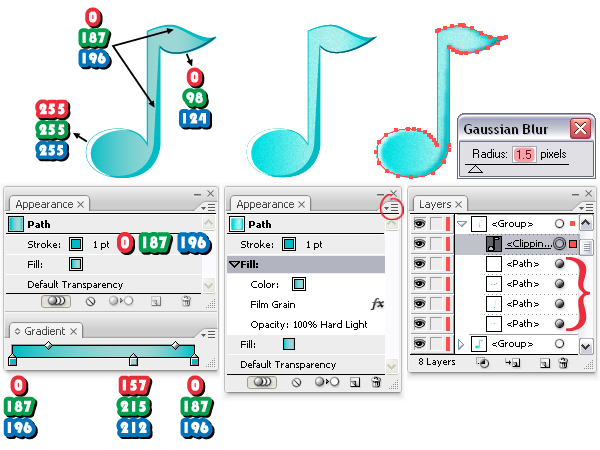600x450 pixels.
Task: Click scroll down arrow of Appearance panel above Gradient
Action: [x=209, y=285]
